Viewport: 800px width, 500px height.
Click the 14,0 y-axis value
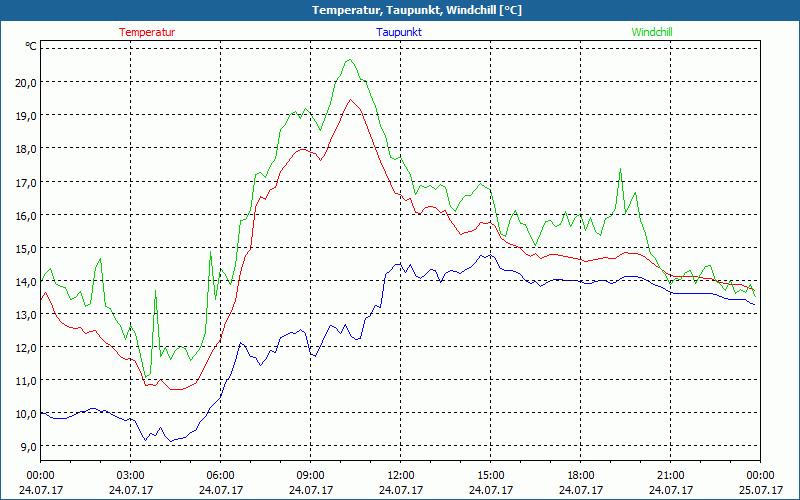tap(26, 282)
